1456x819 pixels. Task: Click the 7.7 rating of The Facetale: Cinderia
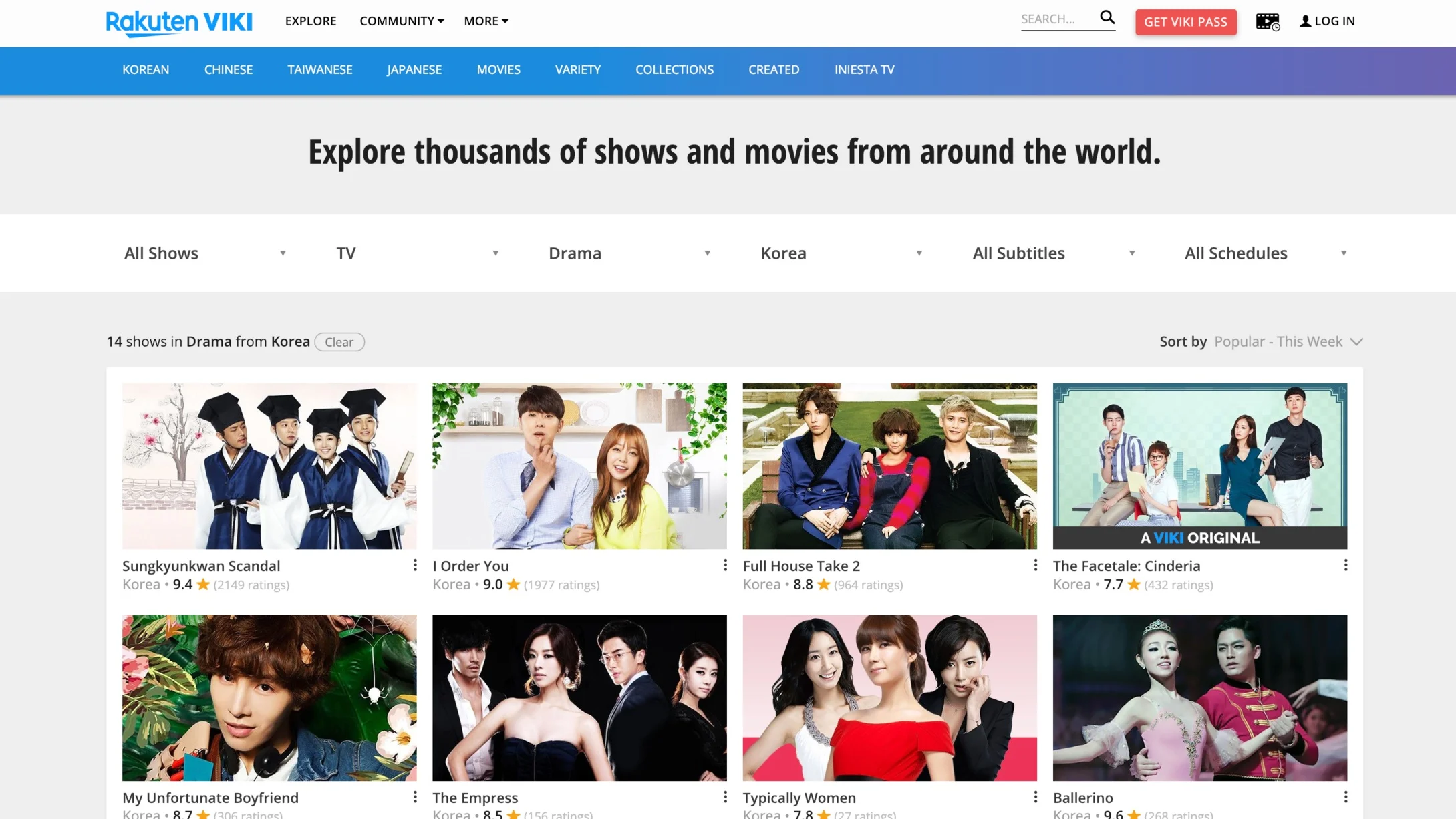tap(1113, 585)
